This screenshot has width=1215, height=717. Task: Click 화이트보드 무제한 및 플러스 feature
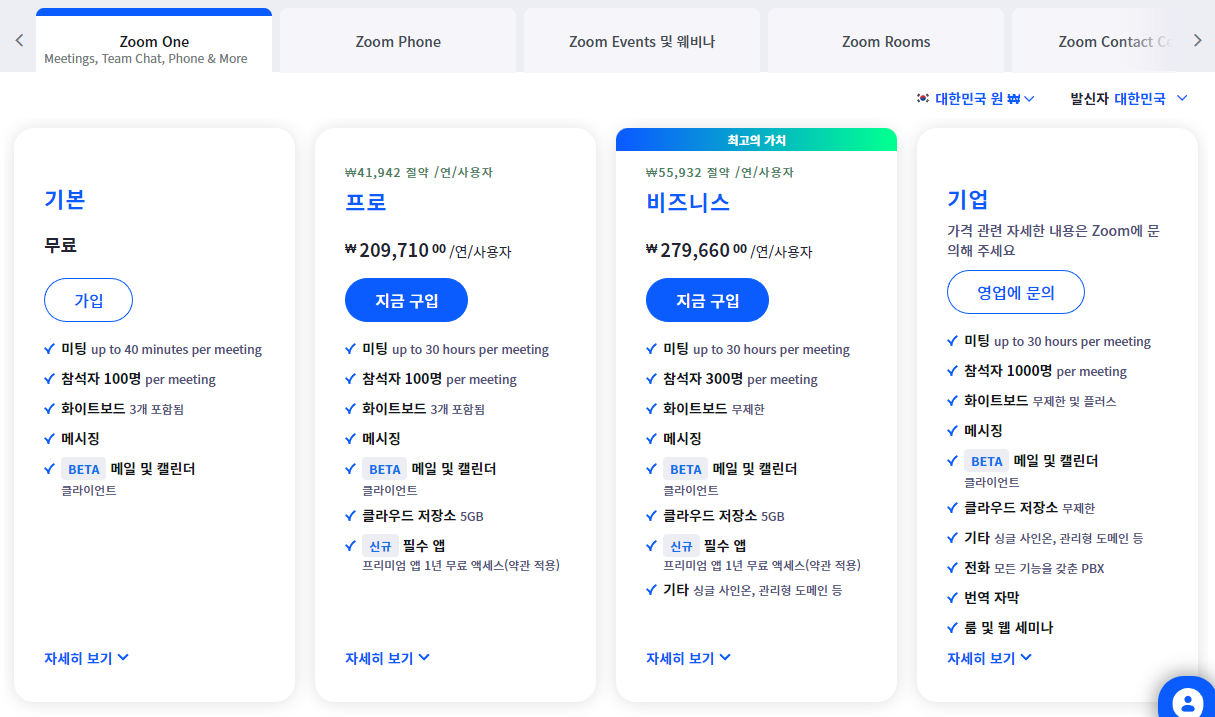[1040, 401]
